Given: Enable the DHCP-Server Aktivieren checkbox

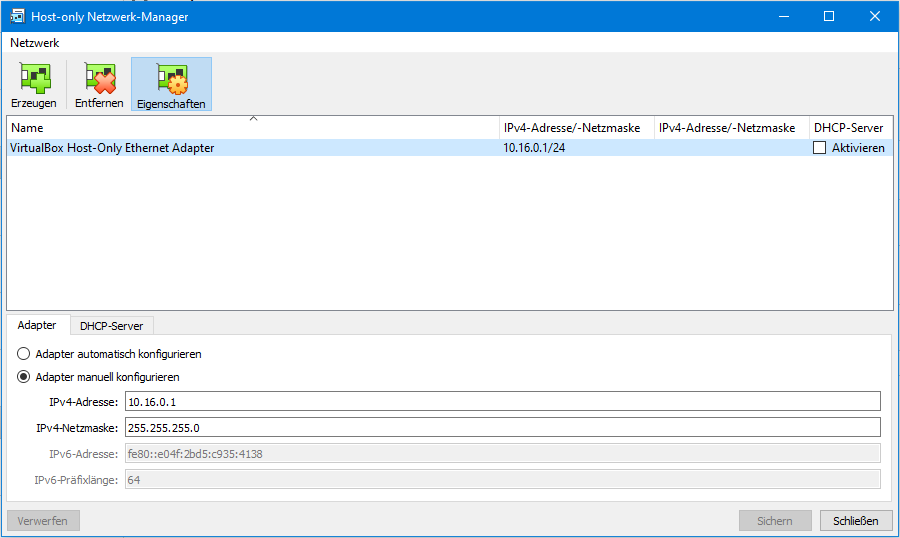Looking at the screenshot, I should tap(820, 148).
